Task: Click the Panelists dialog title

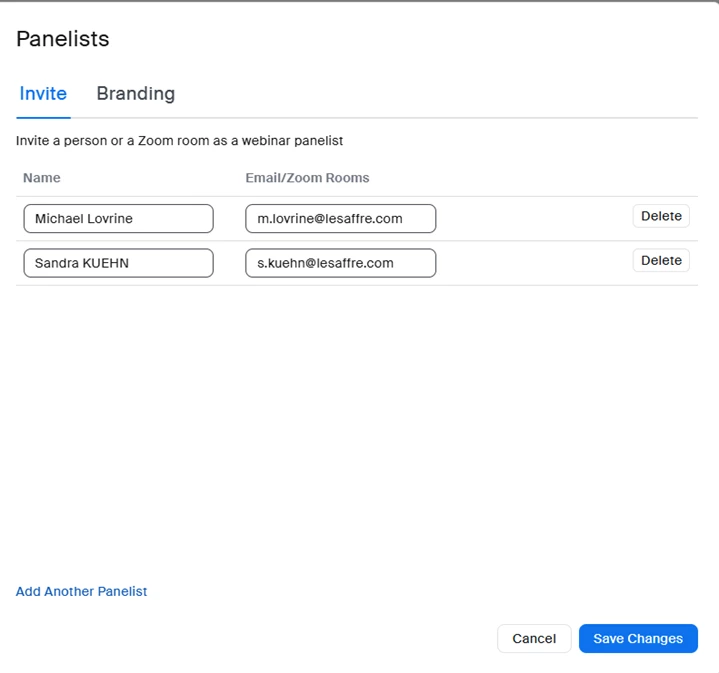Action: coord(63,39)
